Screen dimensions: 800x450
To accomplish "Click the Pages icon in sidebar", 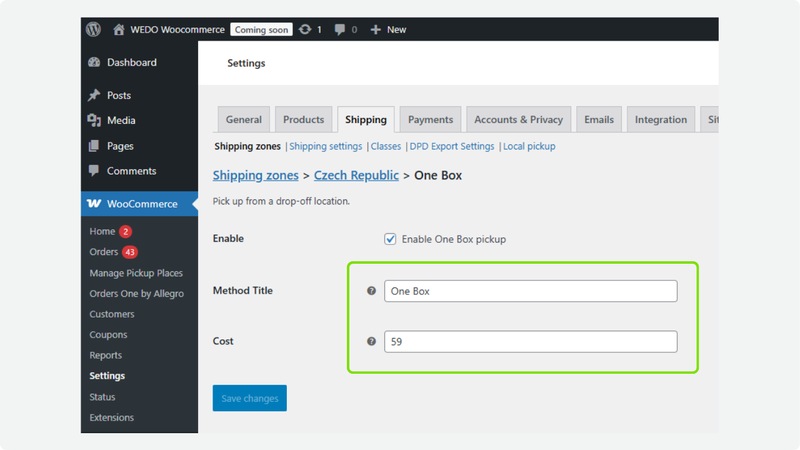I will point(94,146).
